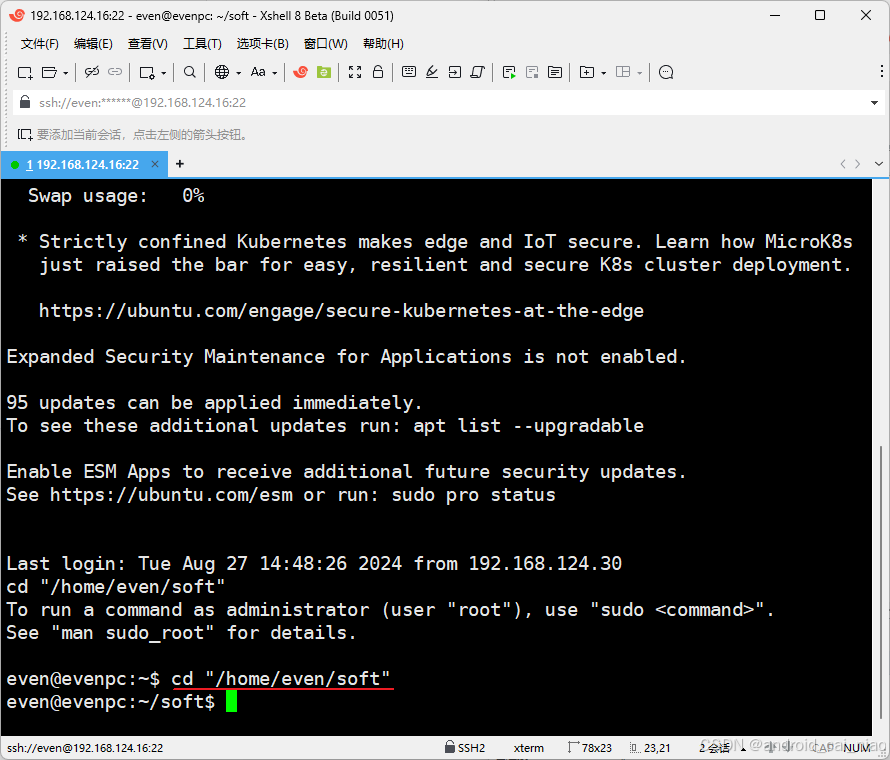
Task: Click the https://ubuntu.com/esm URL
Action: [x=171, y=495]
